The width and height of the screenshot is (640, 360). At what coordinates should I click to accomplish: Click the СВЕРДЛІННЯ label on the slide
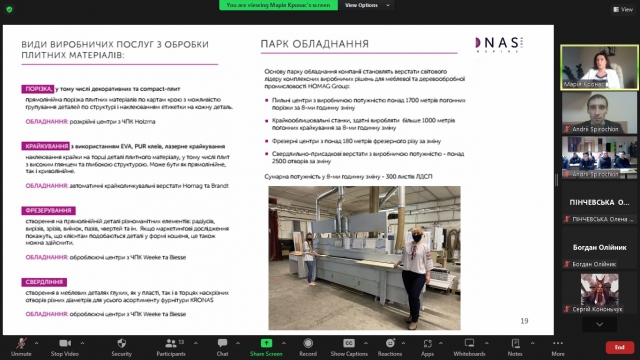coord(44,282)
